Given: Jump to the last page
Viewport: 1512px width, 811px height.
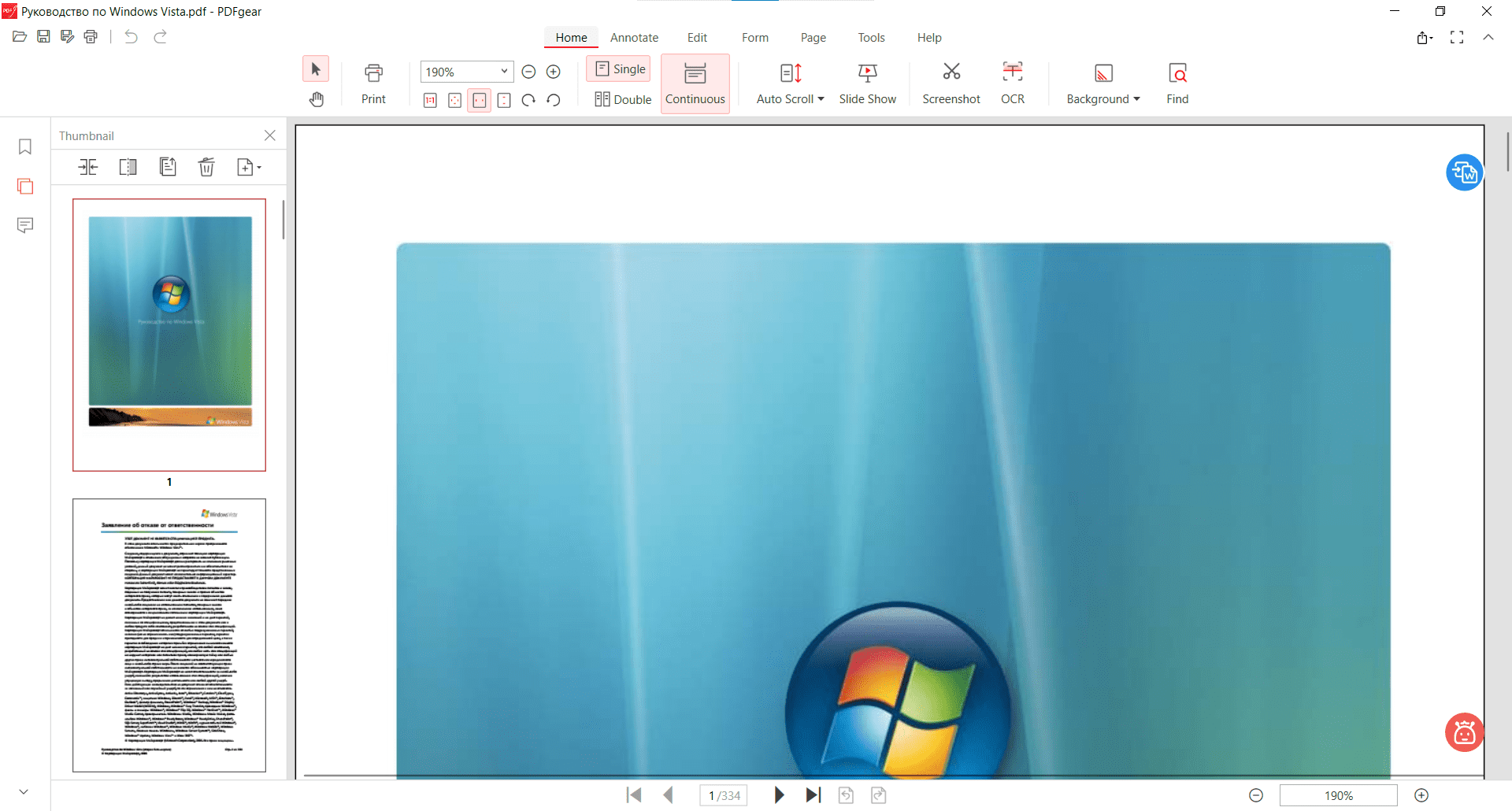Looking at the screenshot, I should coord(813,795).
